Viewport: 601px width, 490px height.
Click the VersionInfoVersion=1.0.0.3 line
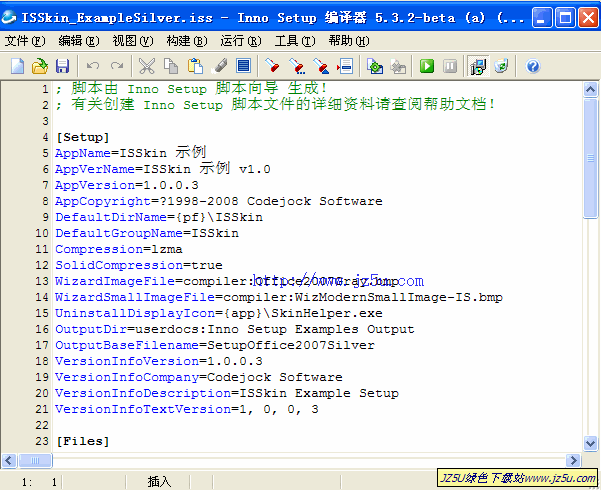click(159, 361)
